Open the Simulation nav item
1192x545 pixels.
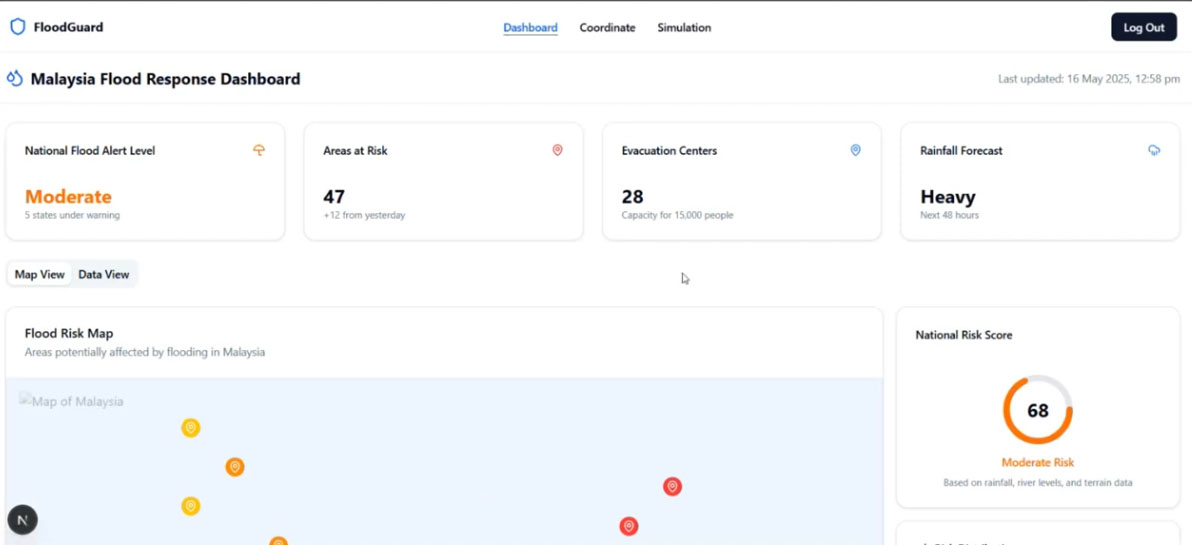tap(684, 27)
